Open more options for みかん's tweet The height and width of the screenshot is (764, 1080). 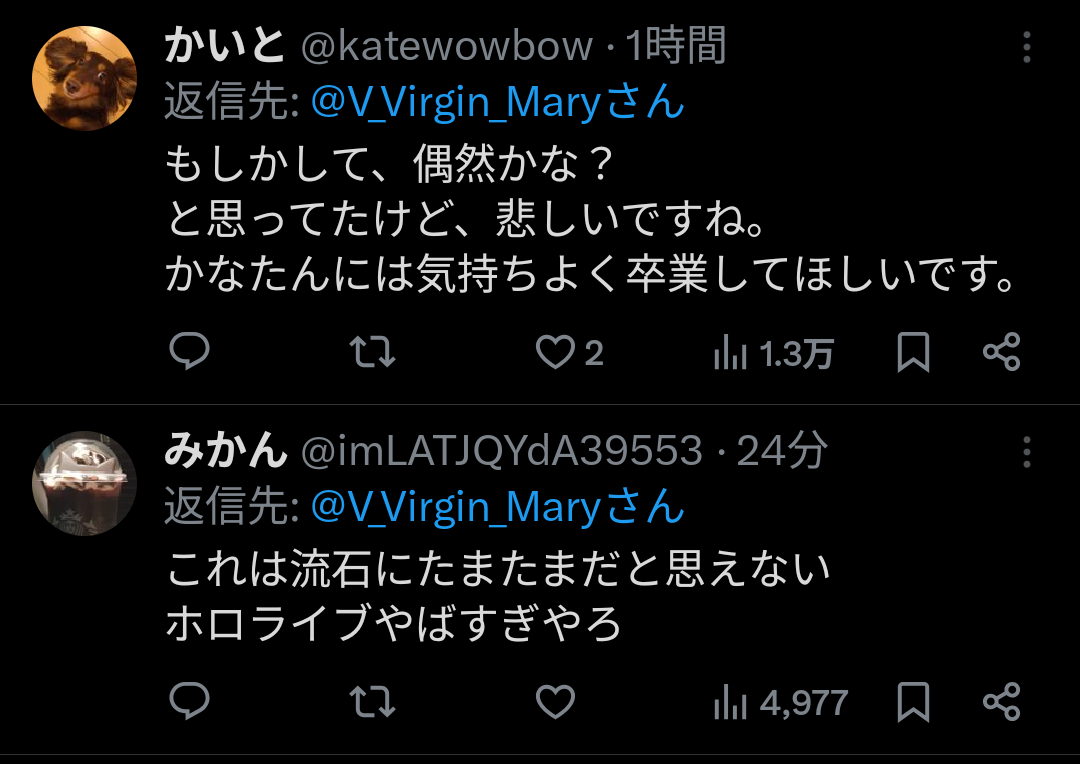1026,452
